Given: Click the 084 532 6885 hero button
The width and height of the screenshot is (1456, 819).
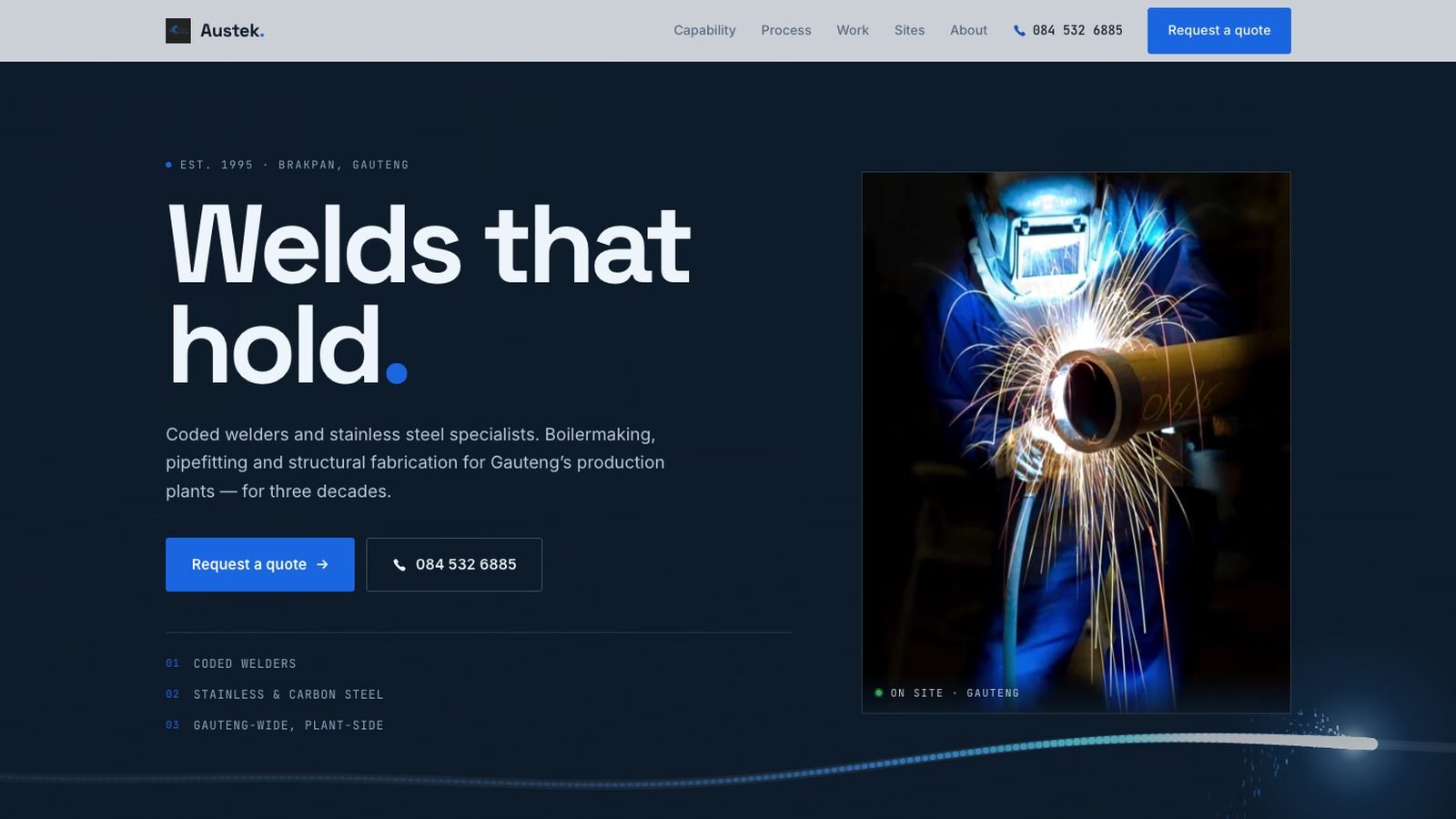Looking at the screenshot, I should point(454,565).
